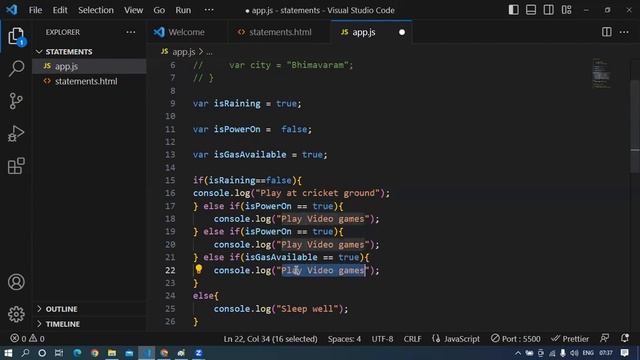Toggle the bottom Panel layout icon
Image resolution: width=640 pixels, height=360 pixels.
coord(531,10)
